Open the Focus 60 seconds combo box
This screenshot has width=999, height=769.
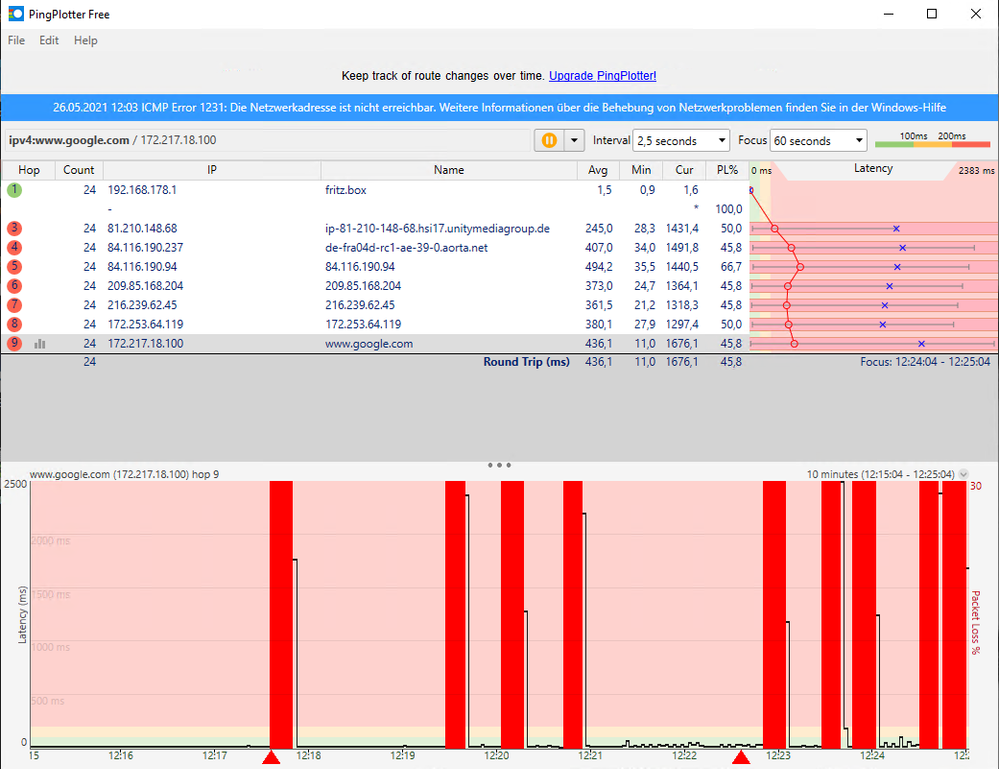[819, 140]
